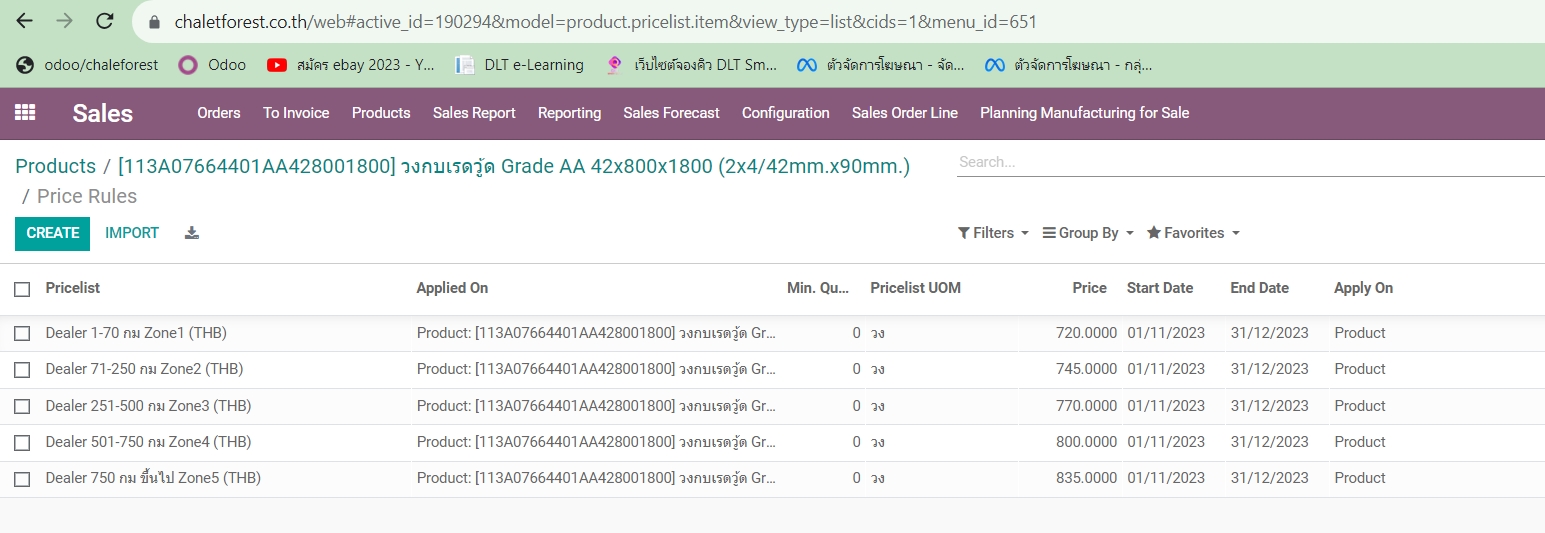
Task: Tick the select-all checkbox in header
Action: click(22, 289)
